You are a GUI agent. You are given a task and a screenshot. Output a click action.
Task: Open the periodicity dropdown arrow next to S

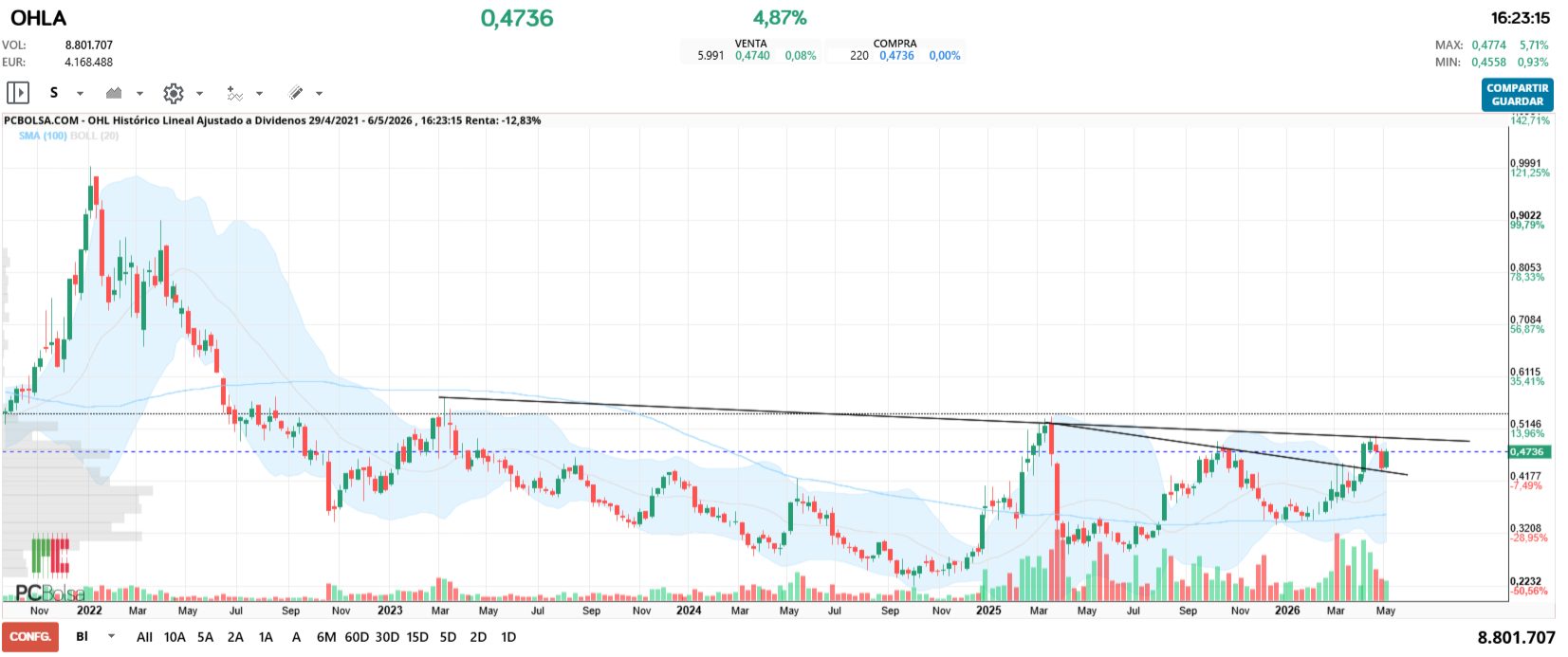[80, 94]
